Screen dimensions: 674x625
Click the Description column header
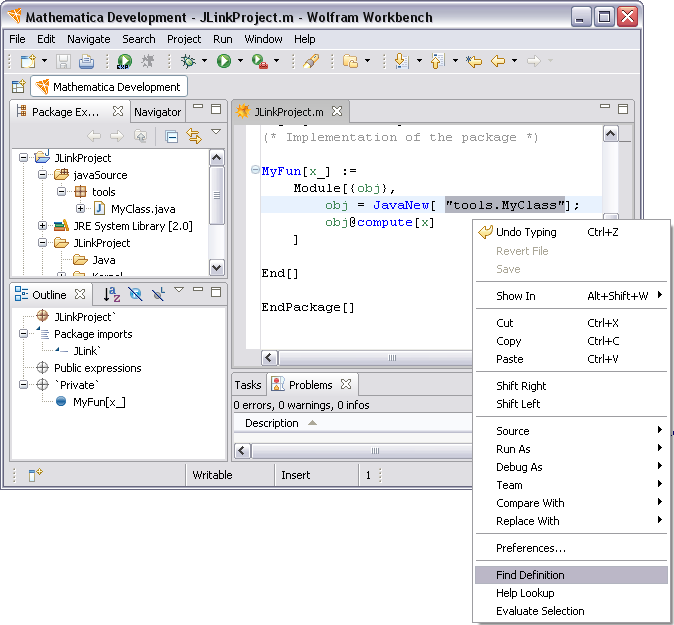272,423
